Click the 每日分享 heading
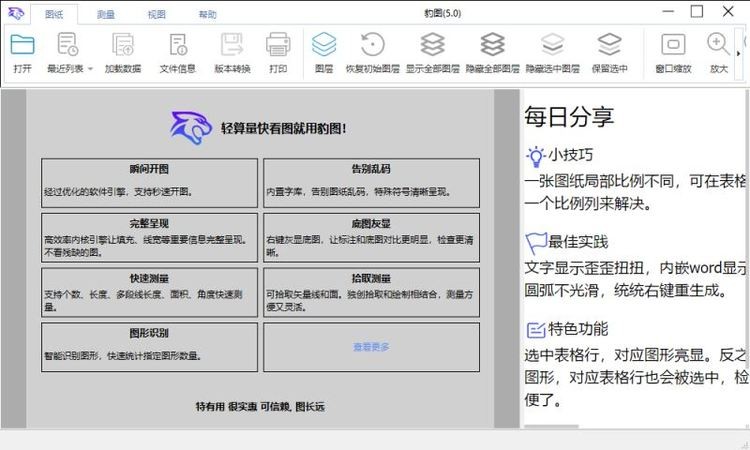Image resolution: width=750 pixels, height=450 pixels. (569, 117)
